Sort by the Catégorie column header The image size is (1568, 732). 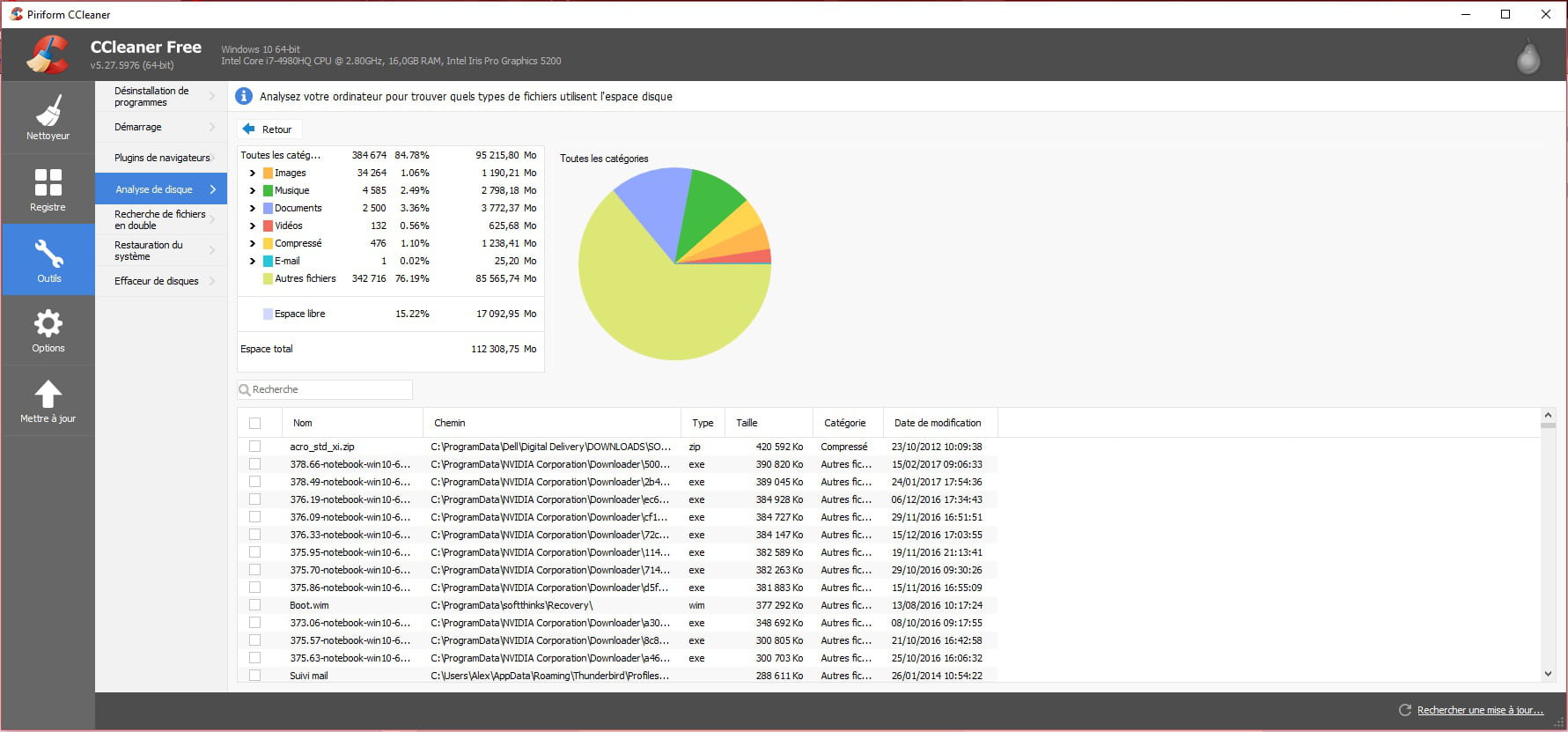coord(848,423)
